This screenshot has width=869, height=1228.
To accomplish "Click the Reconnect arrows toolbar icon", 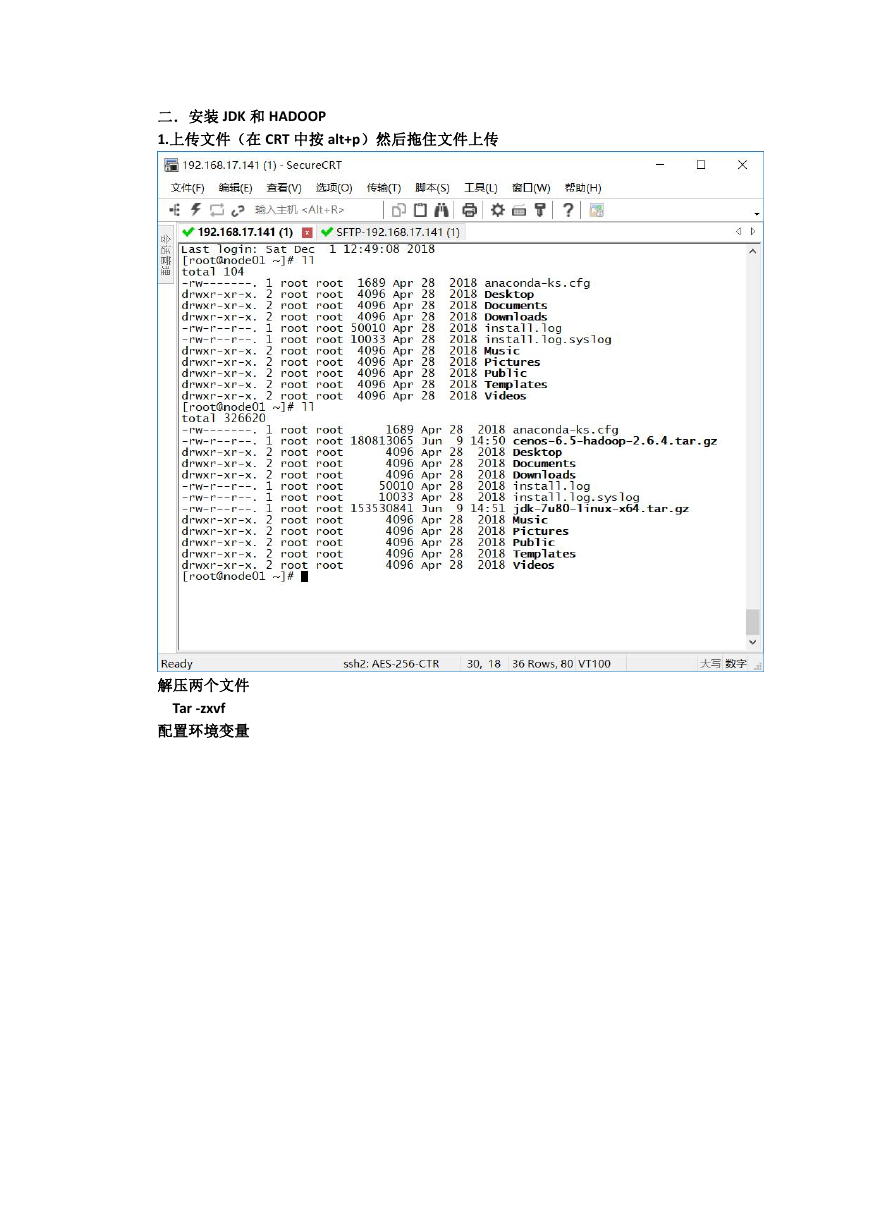I will point(217,210).
